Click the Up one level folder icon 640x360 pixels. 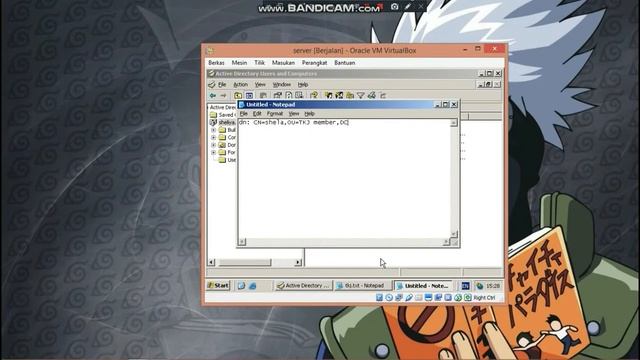coord(238,96)
